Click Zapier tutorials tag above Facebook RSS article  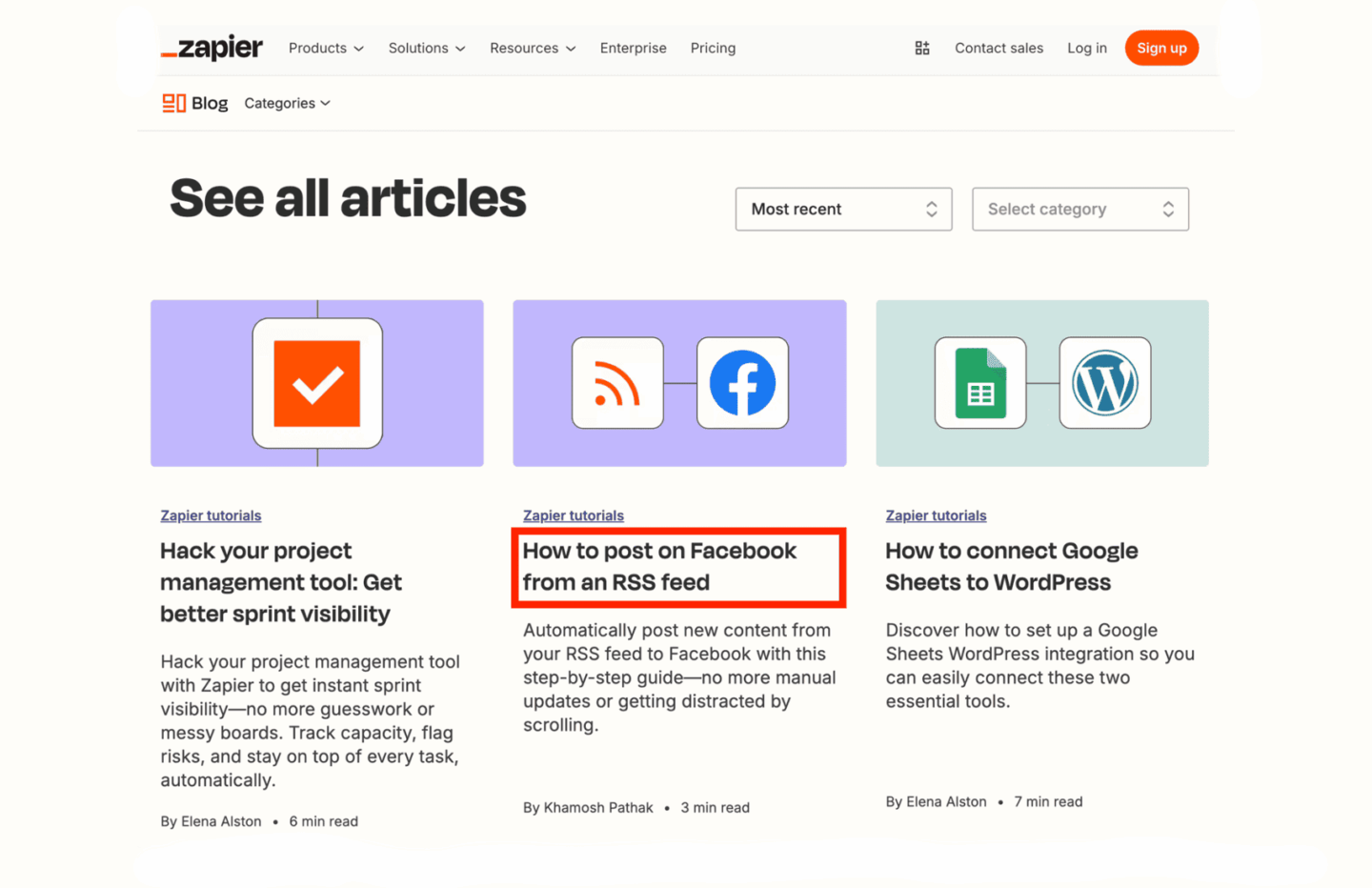574,515
